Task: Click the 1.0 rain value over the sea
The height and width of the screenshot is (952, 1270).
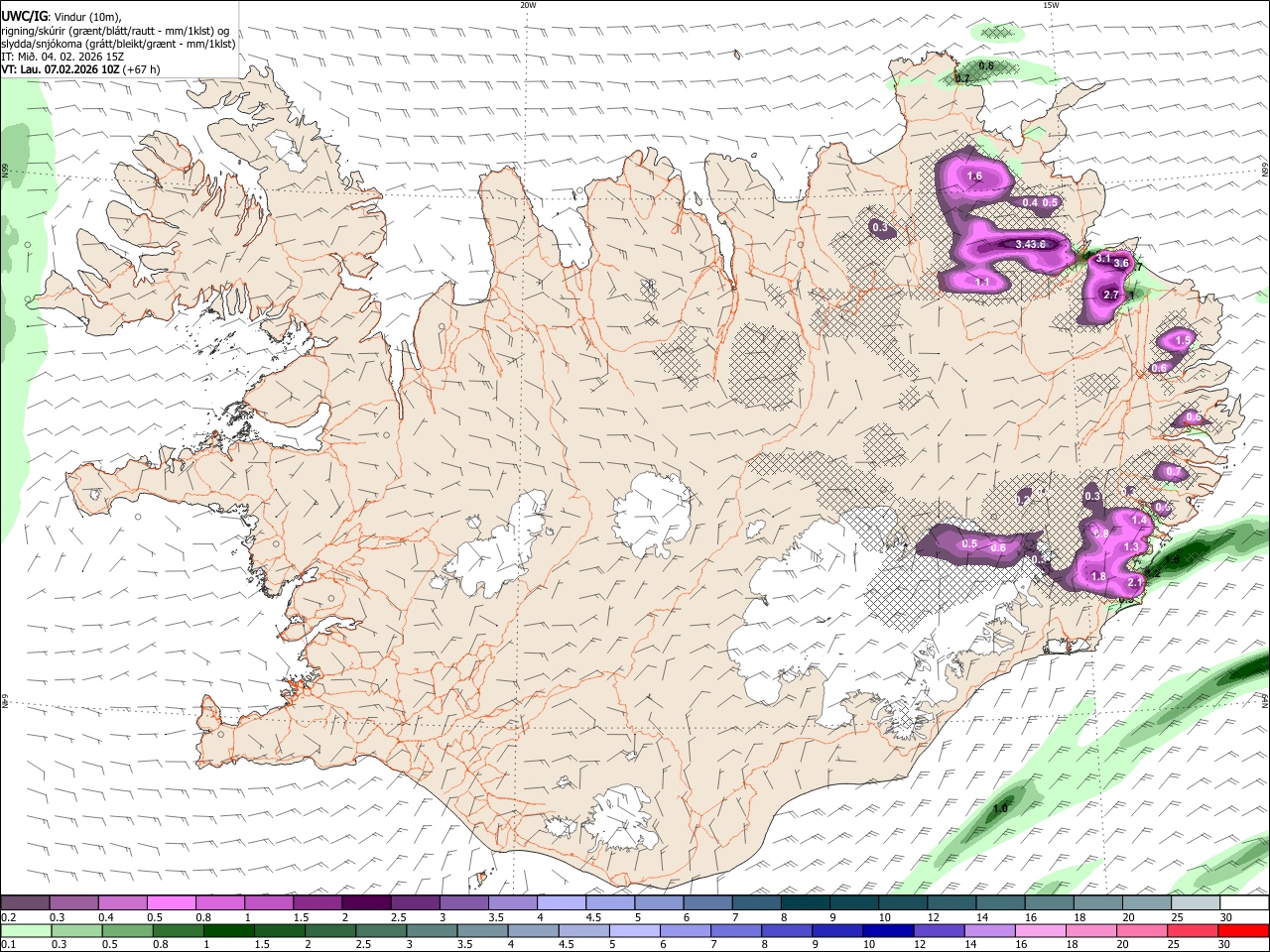Action: point(1000,809)
